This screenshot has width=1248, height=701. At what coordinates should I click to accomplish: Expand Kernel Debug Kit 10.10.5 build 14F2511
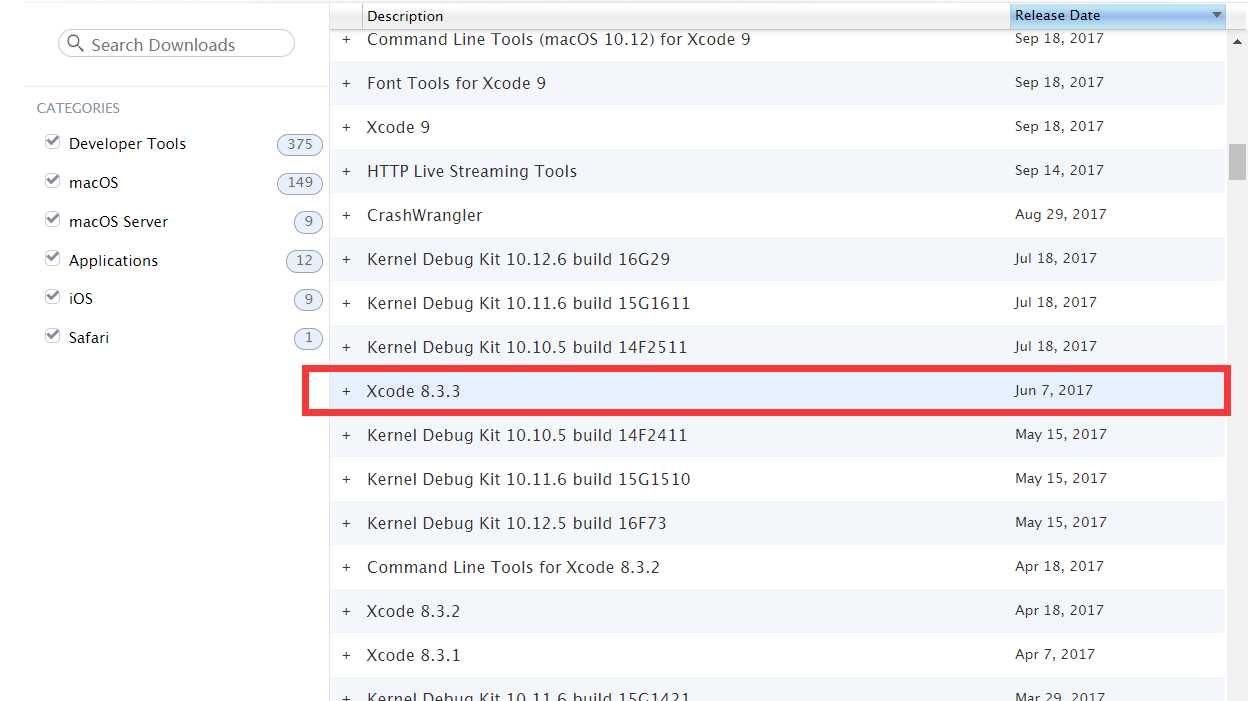click(x=346, y=347)
